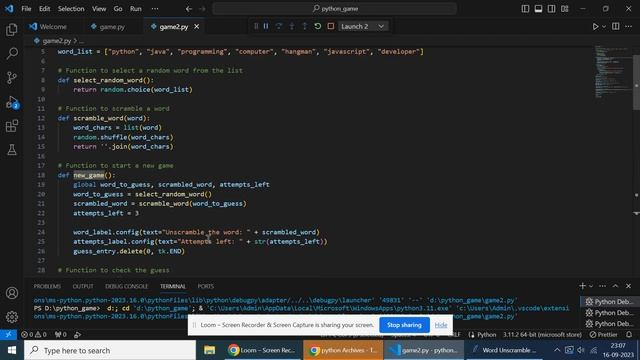
Task: Open the Testing flask view
Action: (x=12, y=150)
